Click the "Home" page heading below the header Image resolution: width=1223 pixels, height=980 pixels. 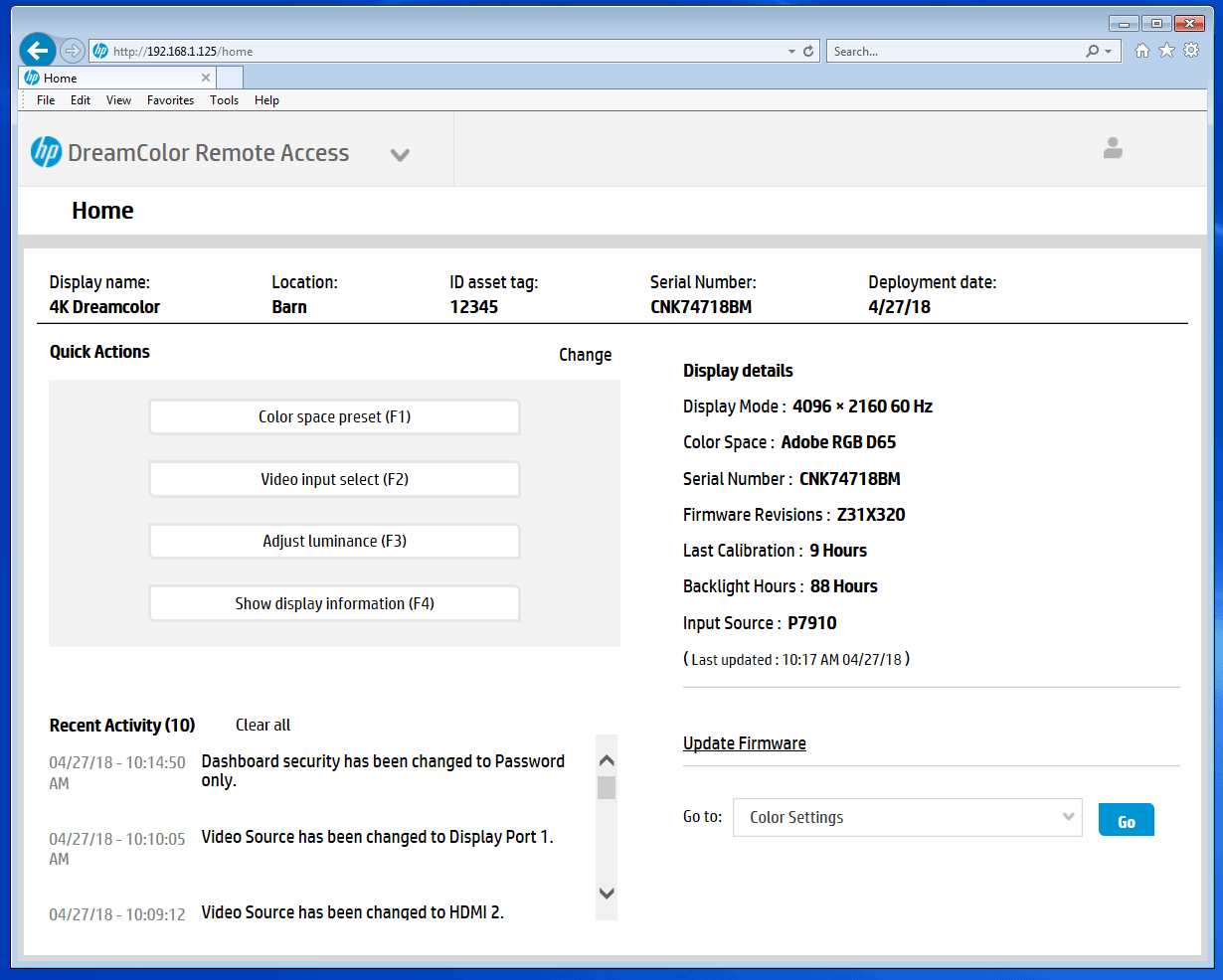click(102, 211)
